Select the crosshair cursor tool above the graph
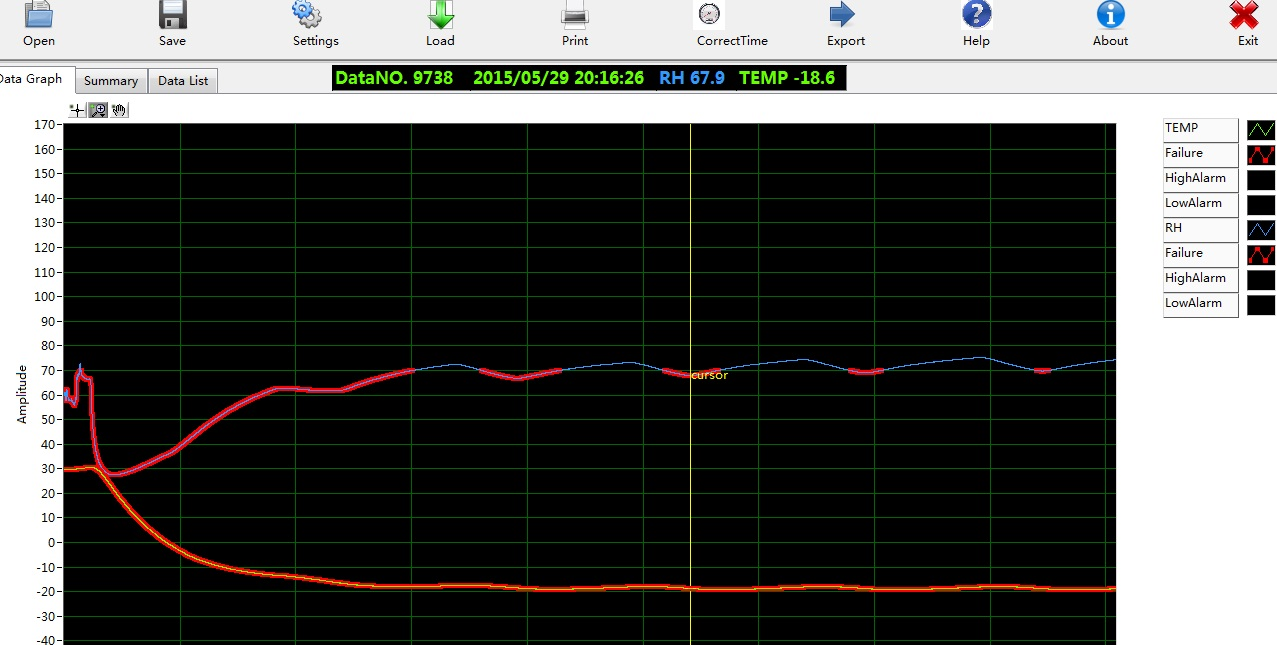 point(77,110)
